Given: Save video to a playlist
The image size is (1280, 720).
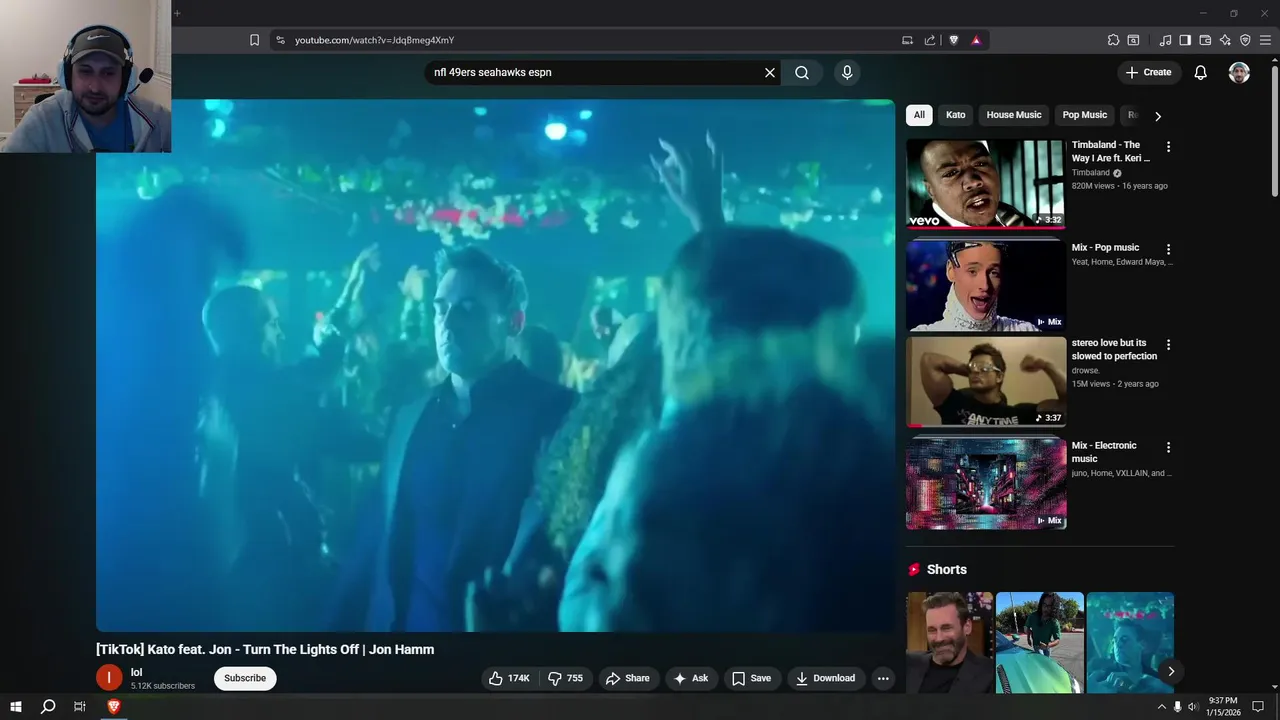Looking at the screenshot, I should pyautogui.click(x=751, y=678).
